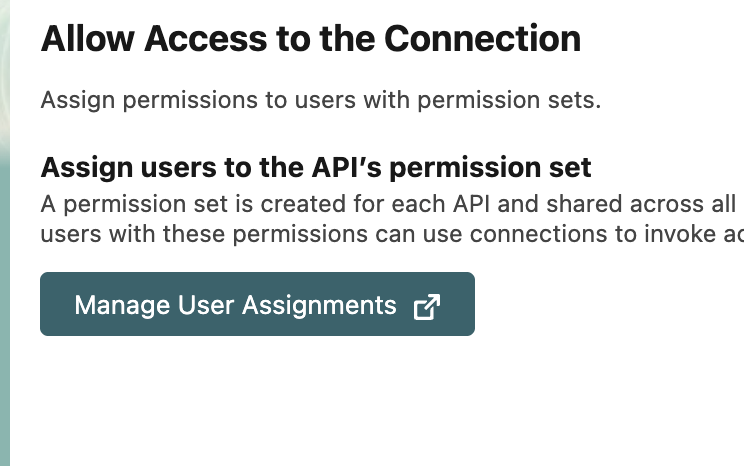The width and height of the screenshot is (744, 466).
Task: Click the "Allow Access to the Connection" heading
Action: coord(310,39)
